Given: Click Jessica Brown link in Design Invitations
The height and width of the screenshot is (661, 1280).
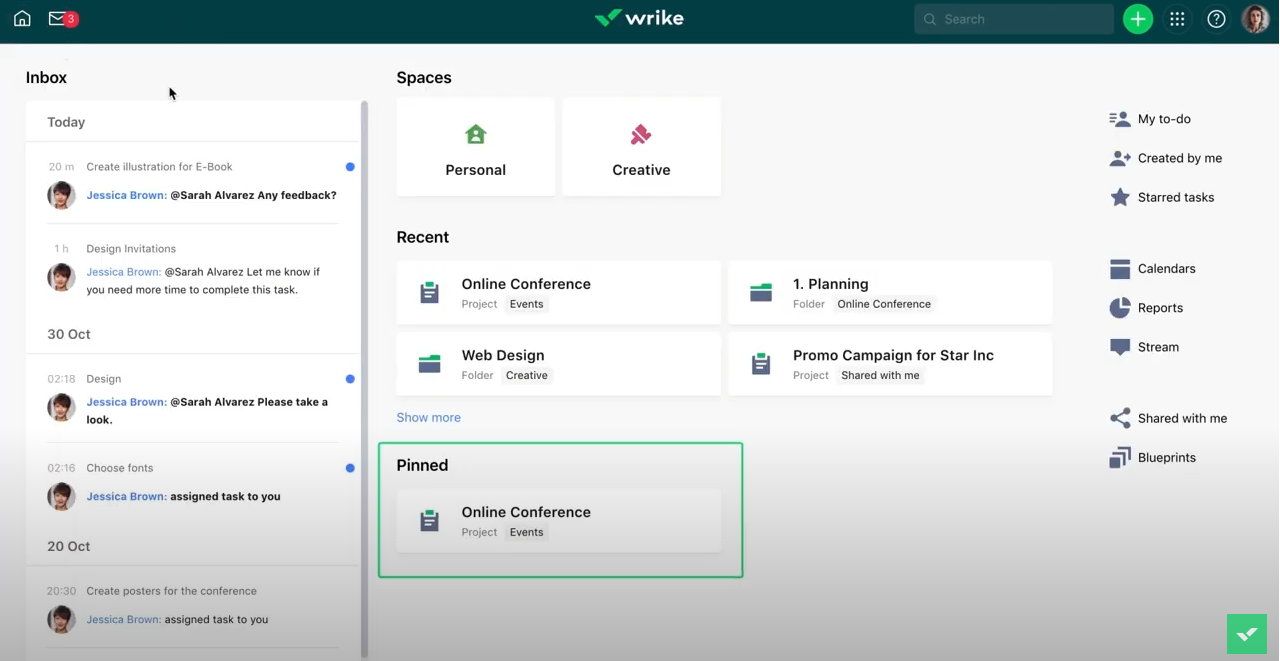Looking at the screenshot, I should tap(124, 272).
